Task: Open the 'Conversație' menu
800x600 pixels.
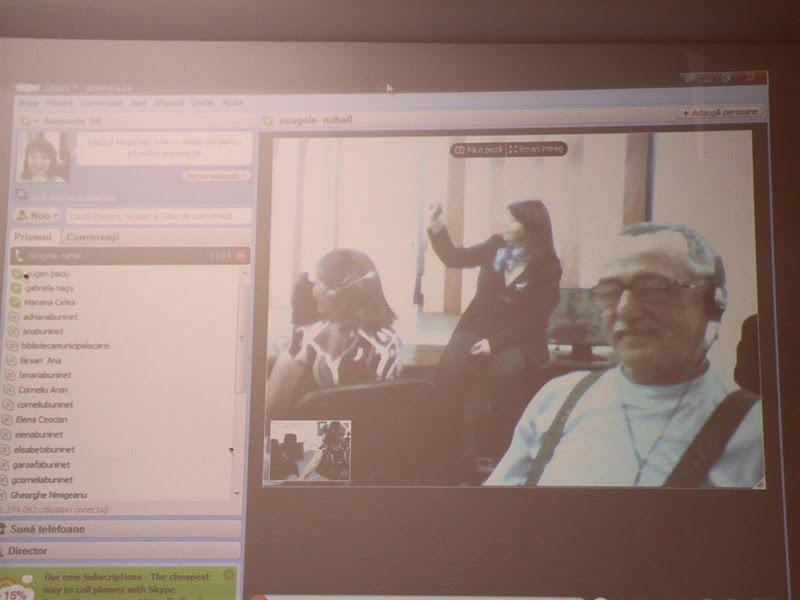Action: point(101,103)
